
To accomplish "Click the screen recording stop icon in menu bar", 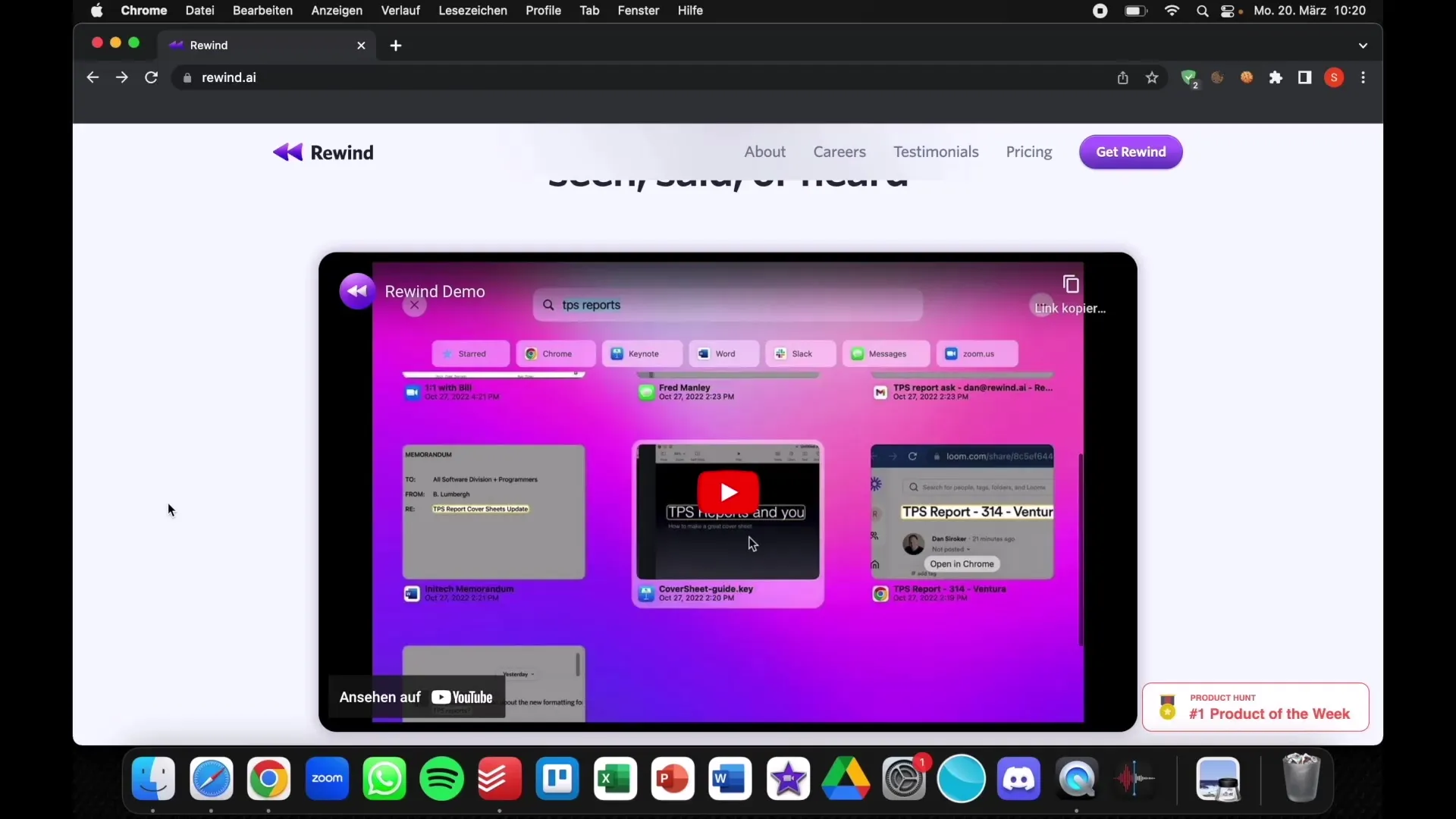I will (x=1100, y=11).
